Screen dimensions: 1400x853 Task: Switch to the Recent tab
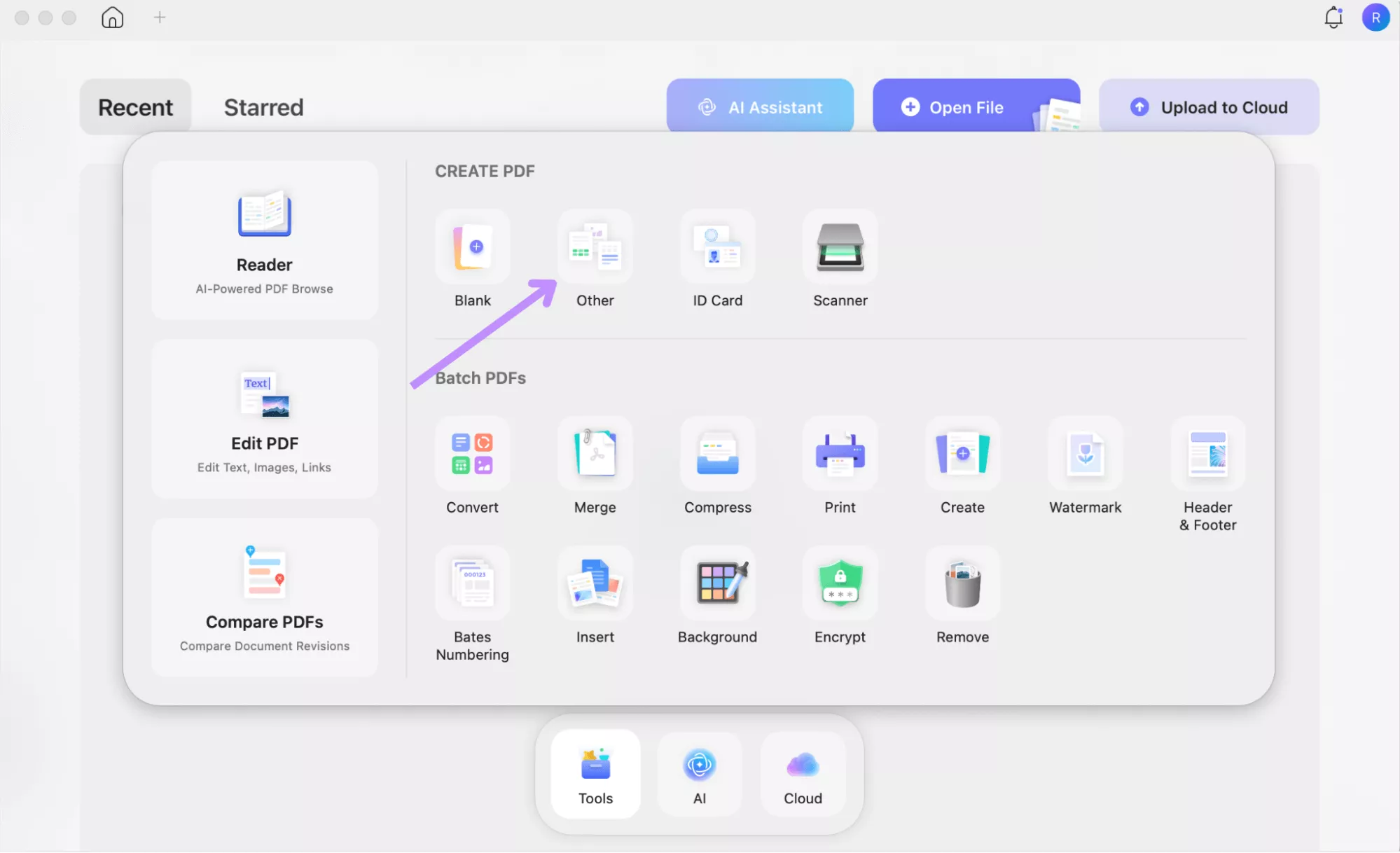click(x=135, y=106)
